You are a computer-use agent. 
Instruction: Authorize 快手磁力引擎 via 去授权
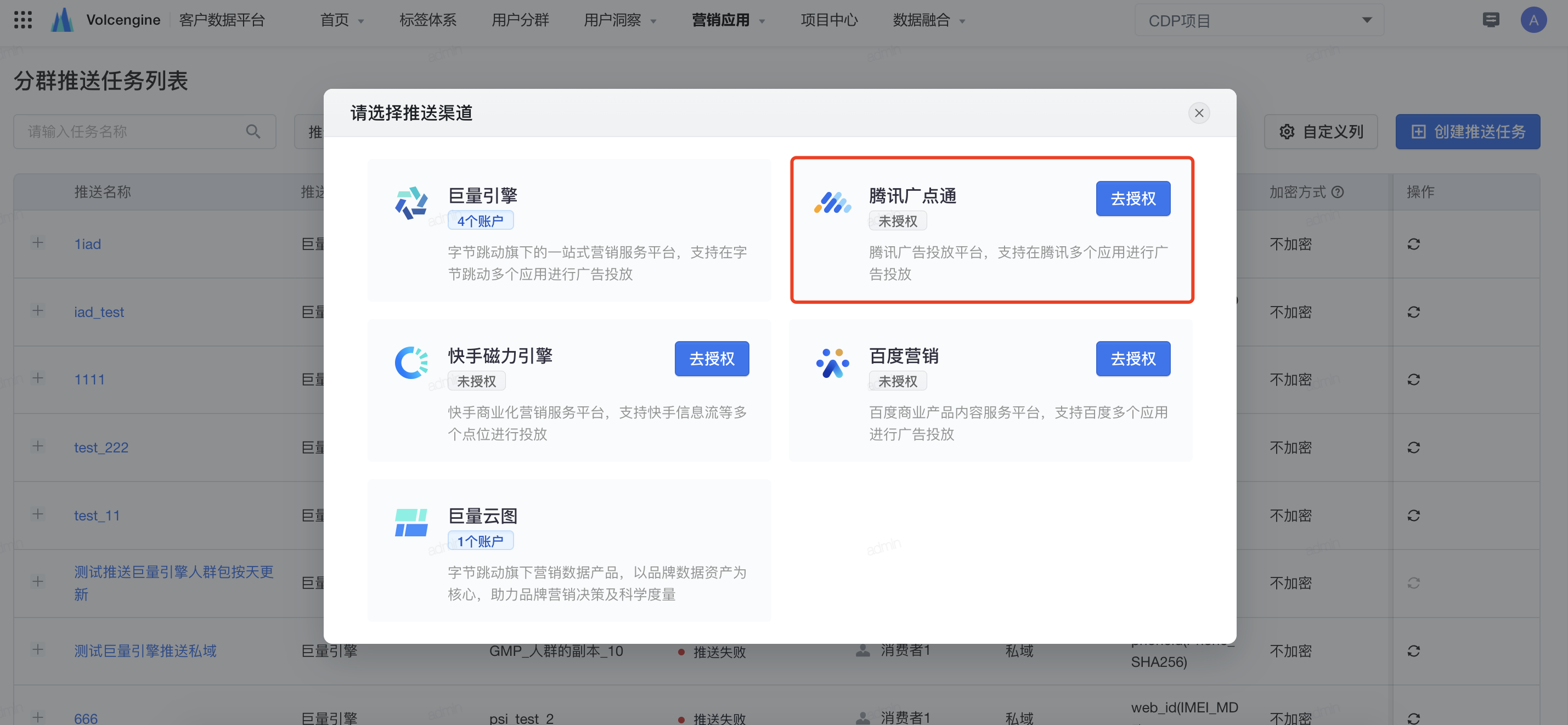712,359
